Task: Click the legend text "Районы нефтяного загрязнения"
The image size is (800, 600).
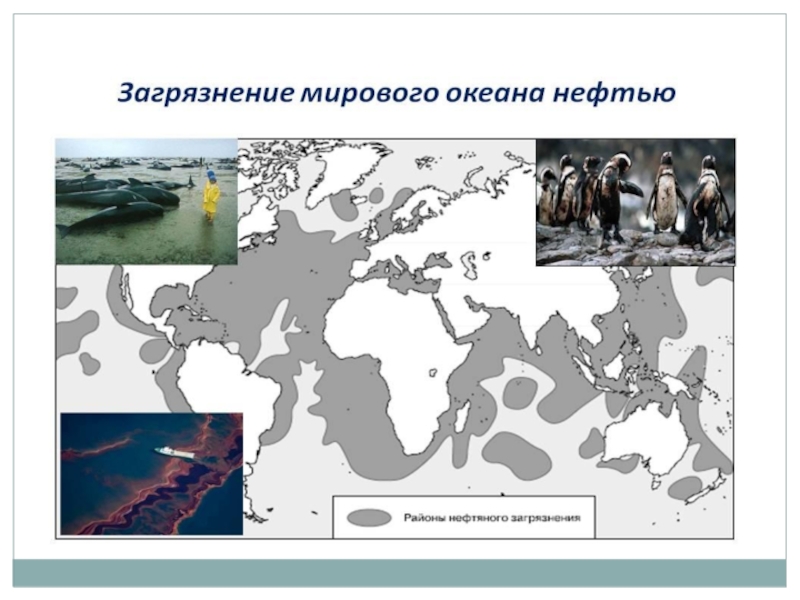Action: 492,517
